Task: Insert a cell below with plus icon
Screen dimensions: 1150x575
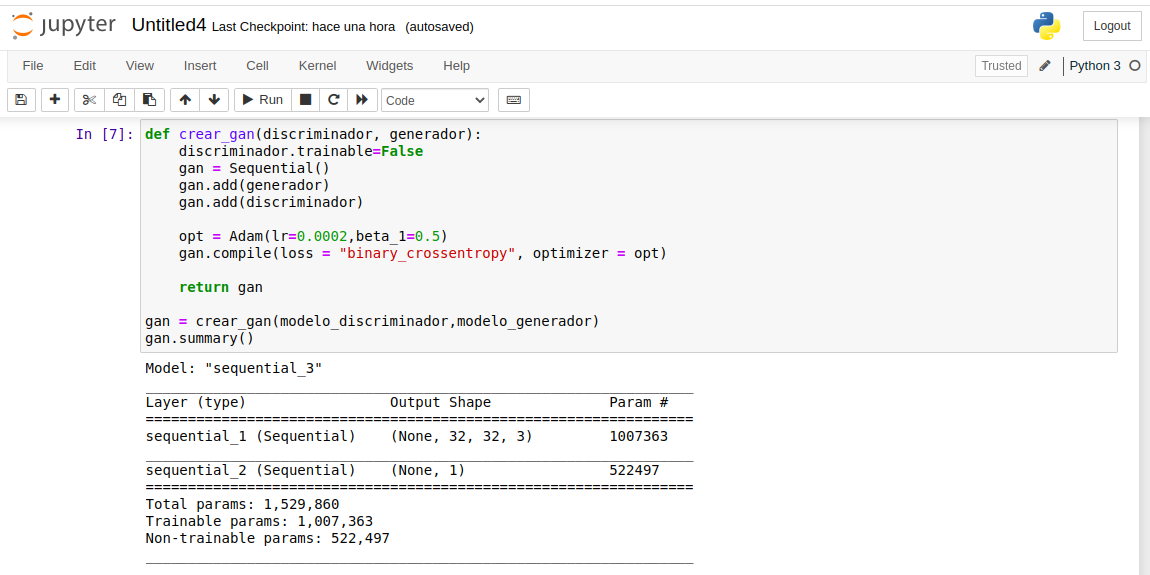Action: tap(55, 100)
